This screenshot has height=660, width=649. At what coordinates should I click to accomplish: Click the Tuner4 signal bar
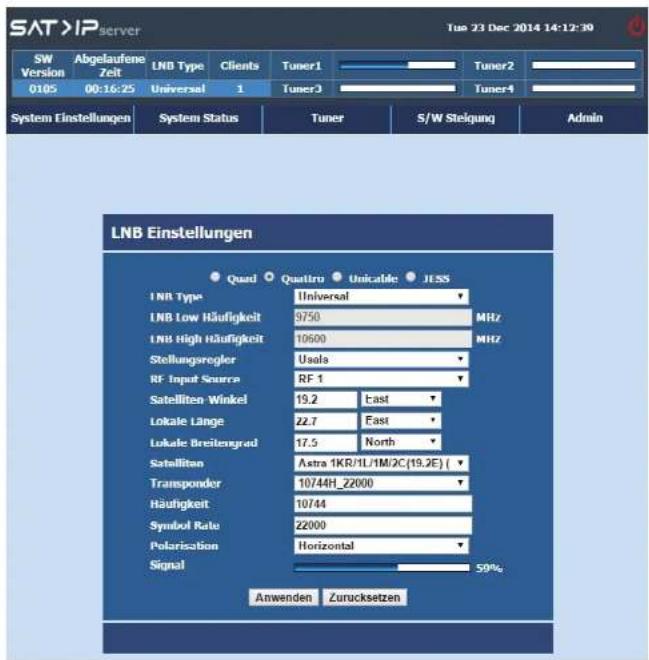click(x=583, y=88)
